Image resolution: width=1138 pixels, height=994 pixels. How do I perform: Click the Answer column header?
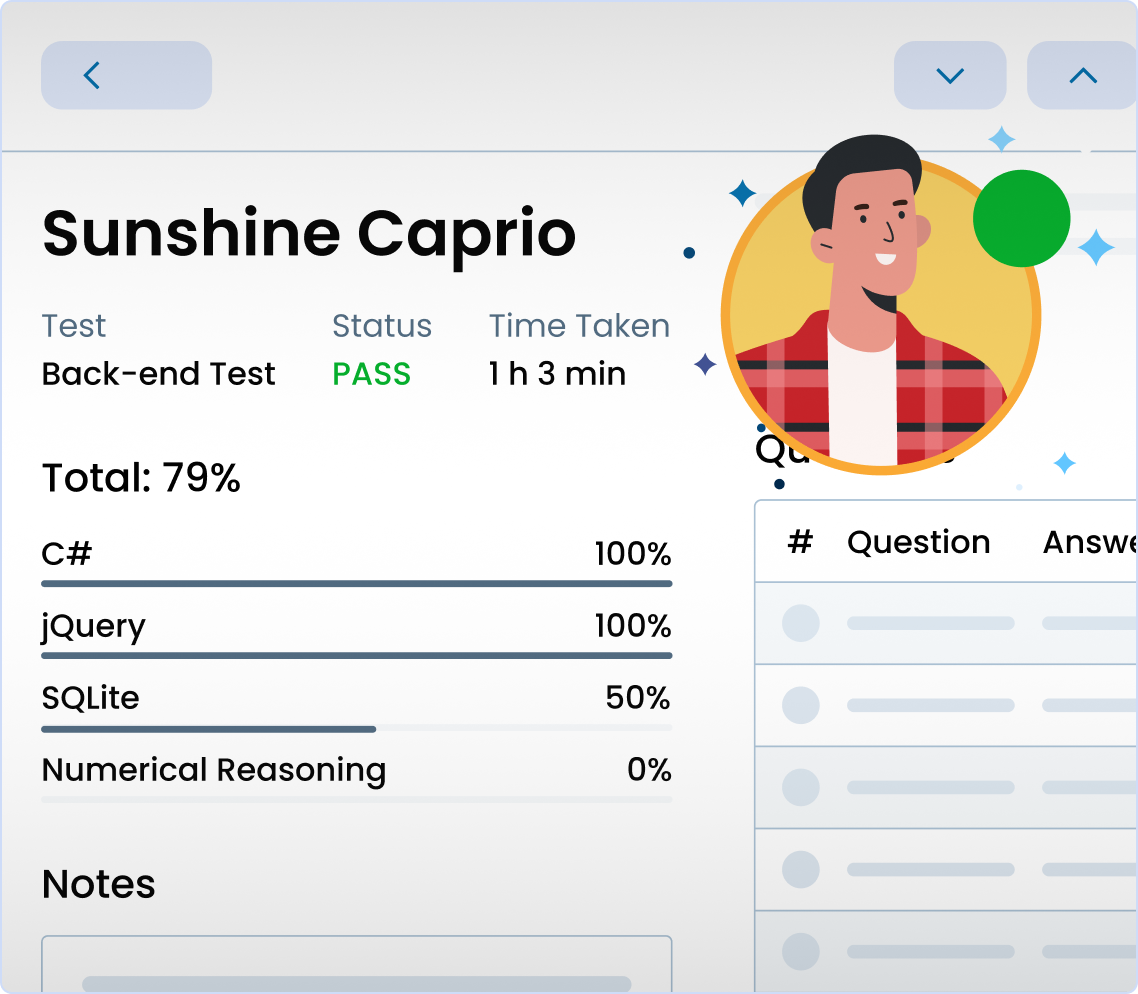[1089, 542]
